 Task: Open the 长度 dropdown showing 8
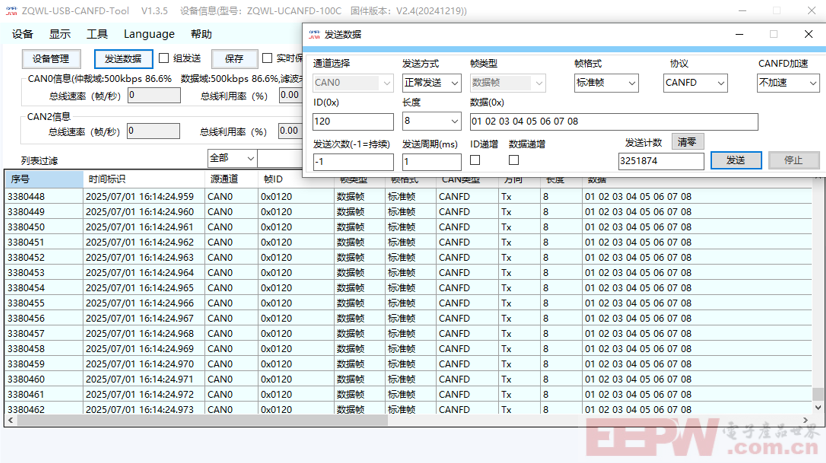pyautogui.click(x=431, y=121)
